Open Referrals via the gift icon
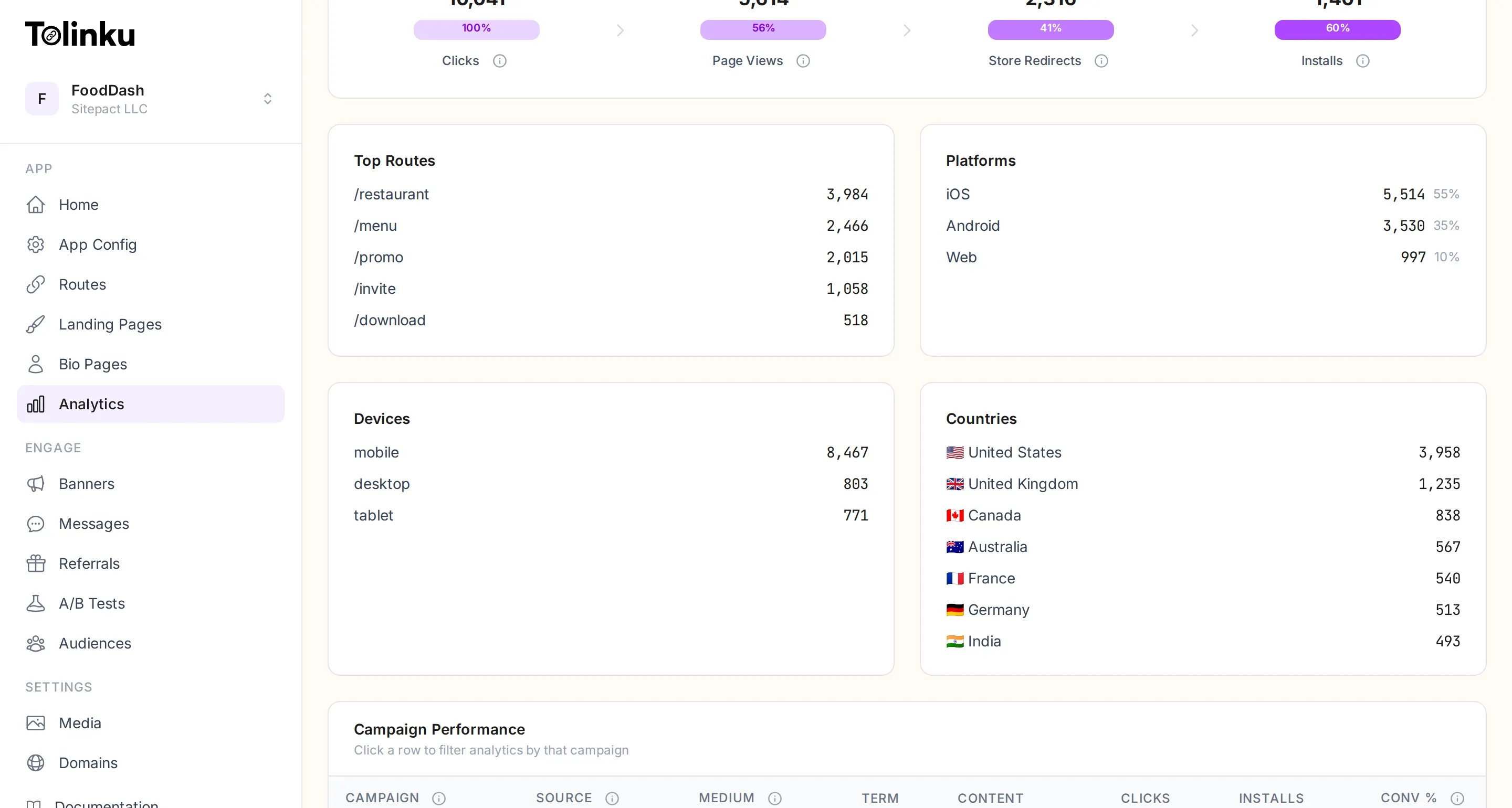Image resolution: width=1512 pixels, height=808 pixels. point(36,564)
